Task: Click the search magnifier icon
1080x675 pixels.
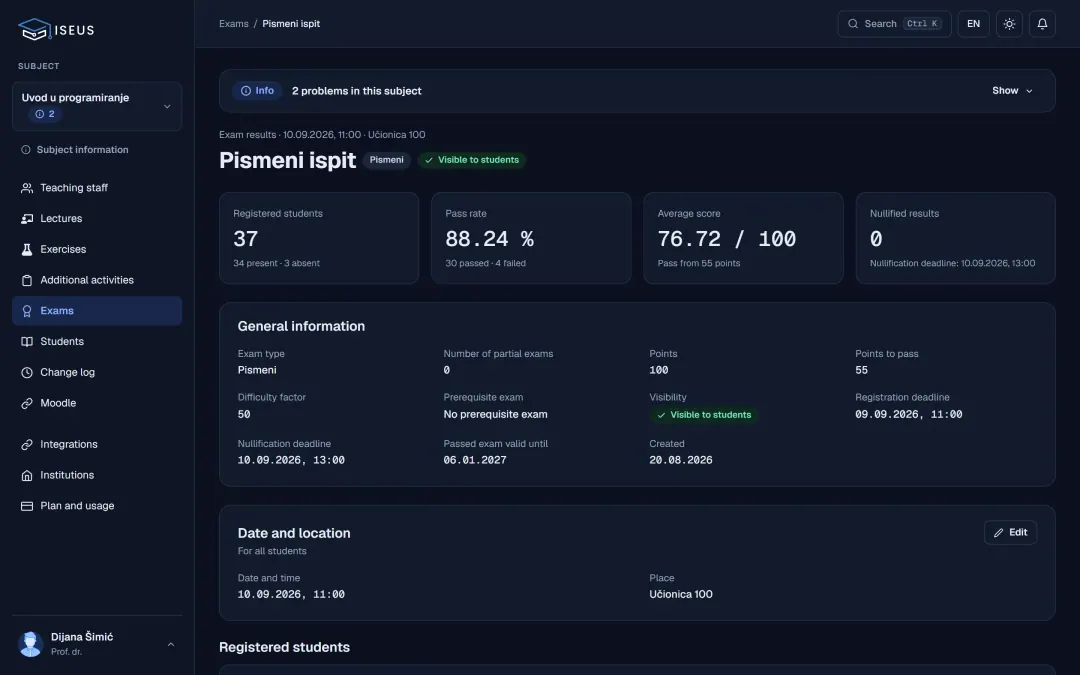Action: click(853, 24)
